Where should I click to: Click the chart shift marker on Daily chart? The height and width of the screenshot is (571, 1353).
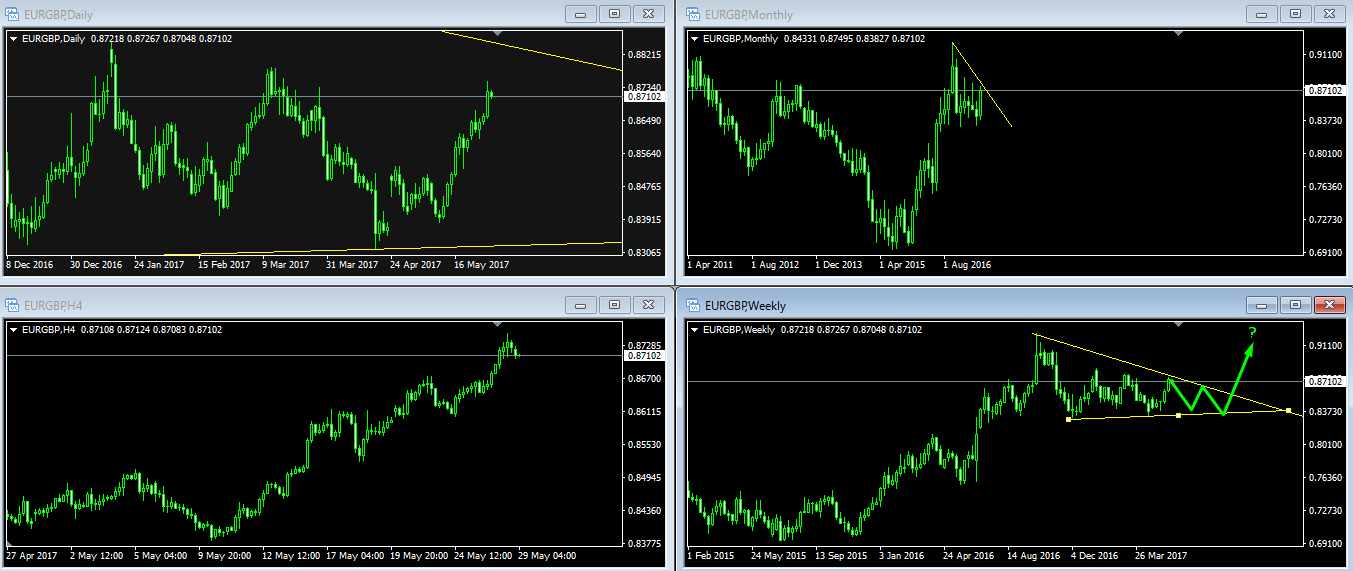click(498, 34)
